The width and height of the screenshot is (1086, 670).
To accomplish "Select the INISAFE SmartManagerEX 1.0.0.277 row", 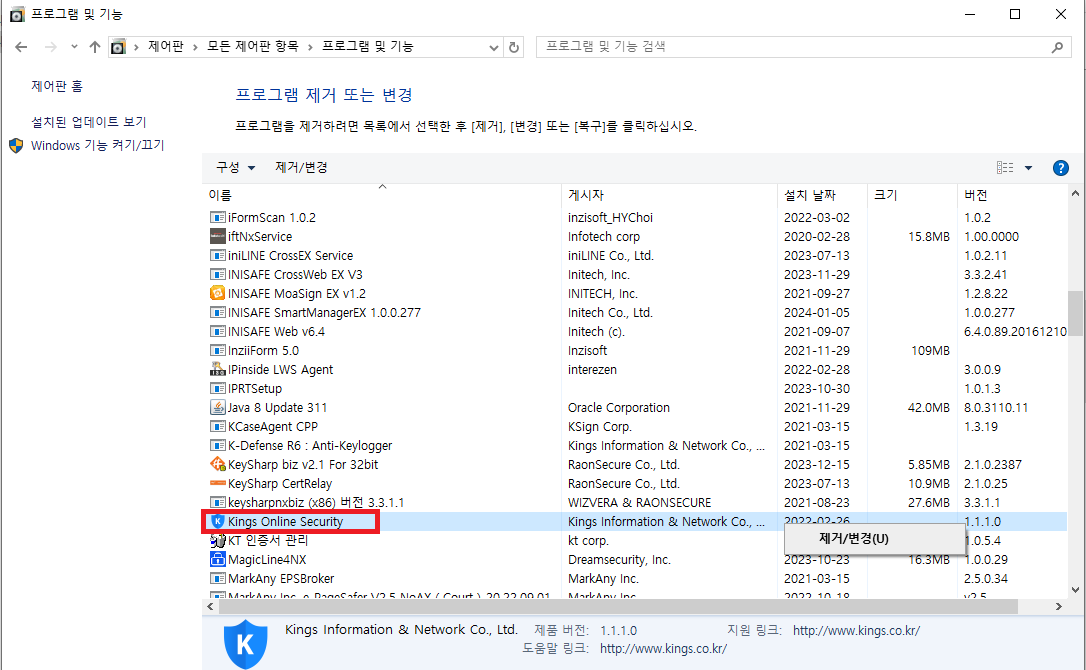I will 635,312.
